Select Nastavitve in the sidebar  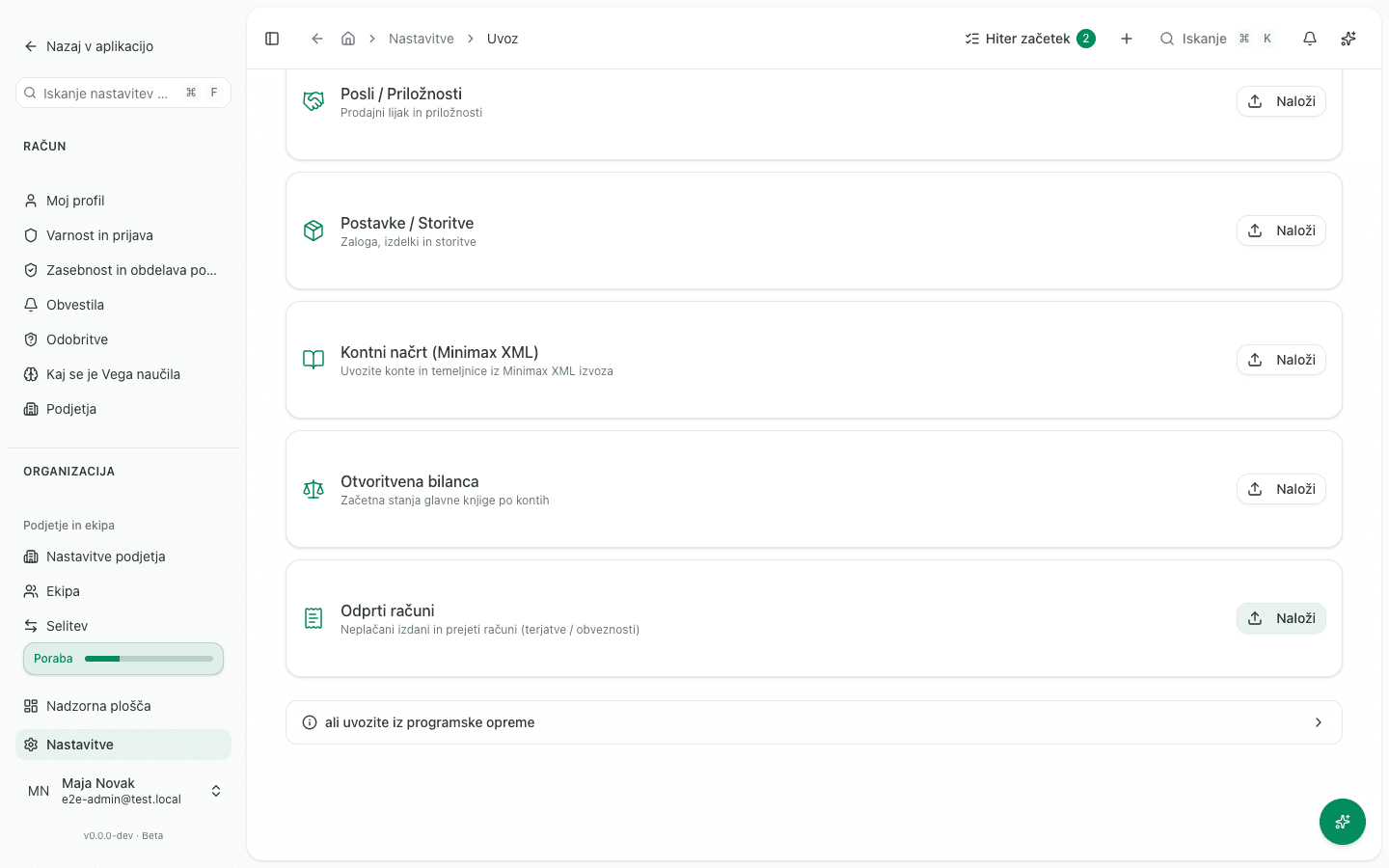(123, 745)
